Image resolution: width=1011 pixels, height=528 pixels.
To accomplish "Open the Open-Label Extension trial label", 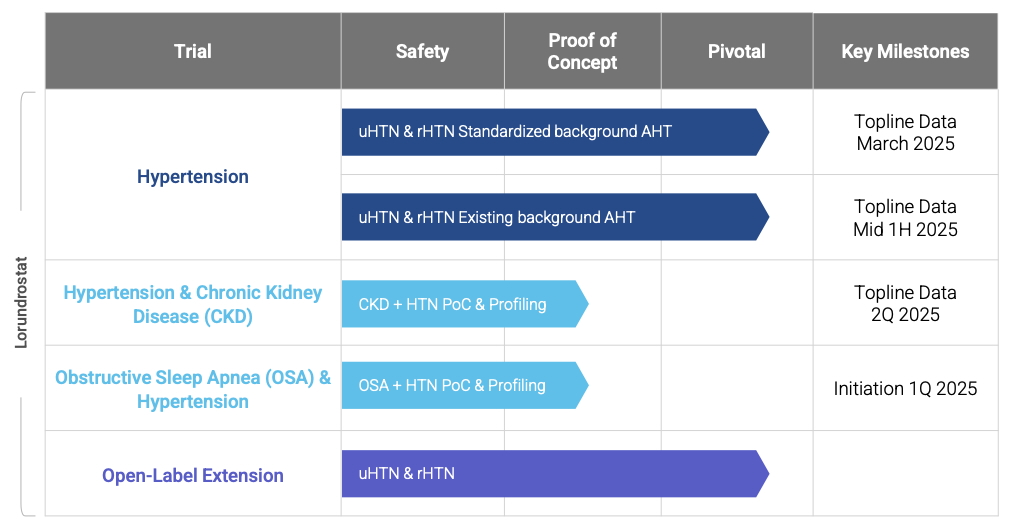I will [193, 475].
